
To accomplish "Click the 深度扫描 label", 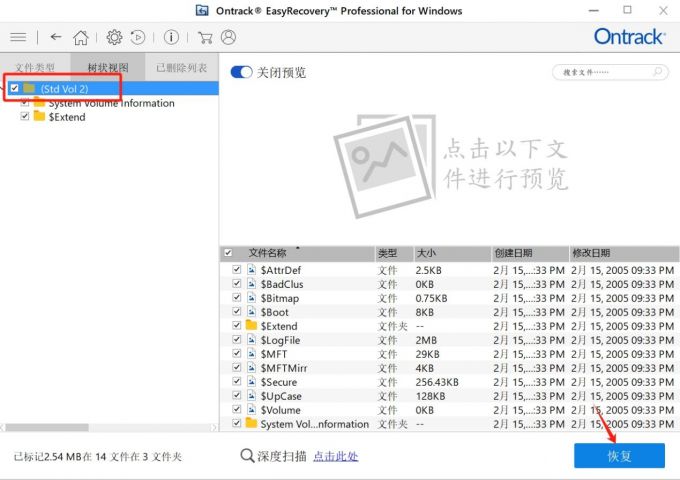I will (x=281, y=456).
